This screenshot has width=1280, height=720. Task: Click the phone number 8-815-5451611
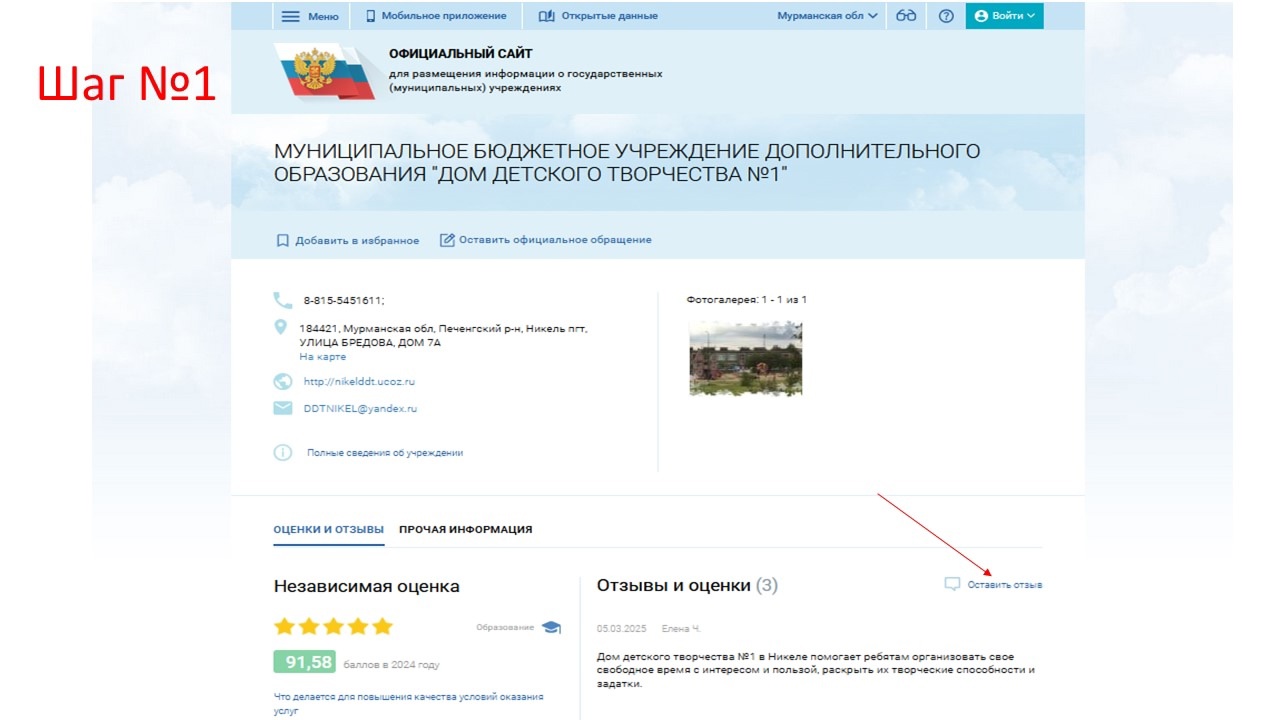click(x=344, y=300)
